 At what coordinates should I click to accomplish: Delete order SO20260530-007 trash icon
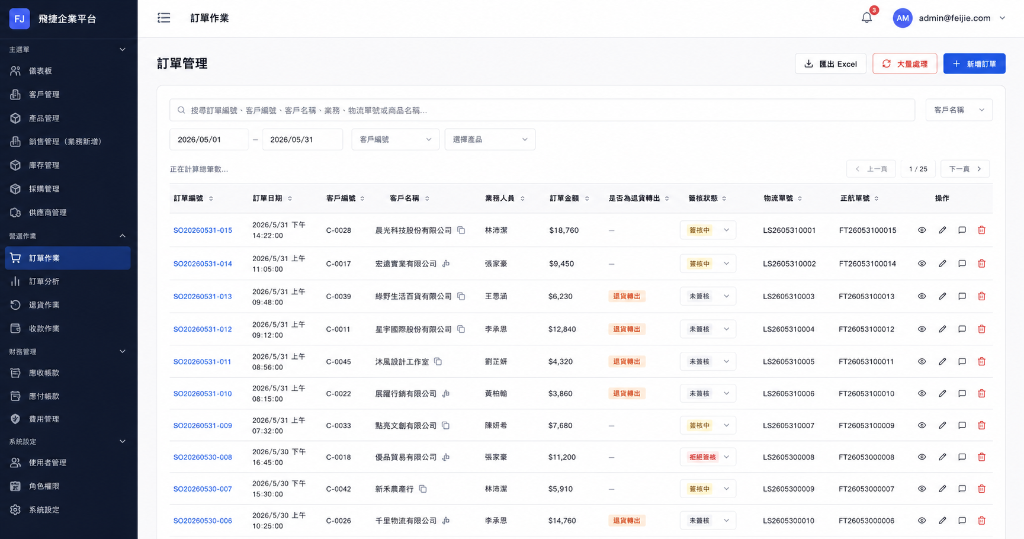(x=982, y=489)
